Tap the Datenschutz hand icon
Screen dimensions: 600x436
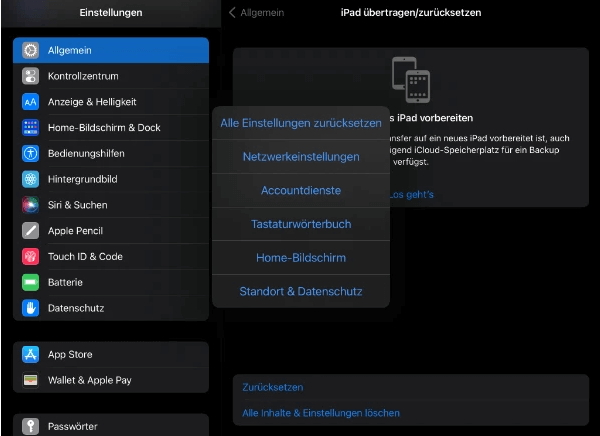30,308
